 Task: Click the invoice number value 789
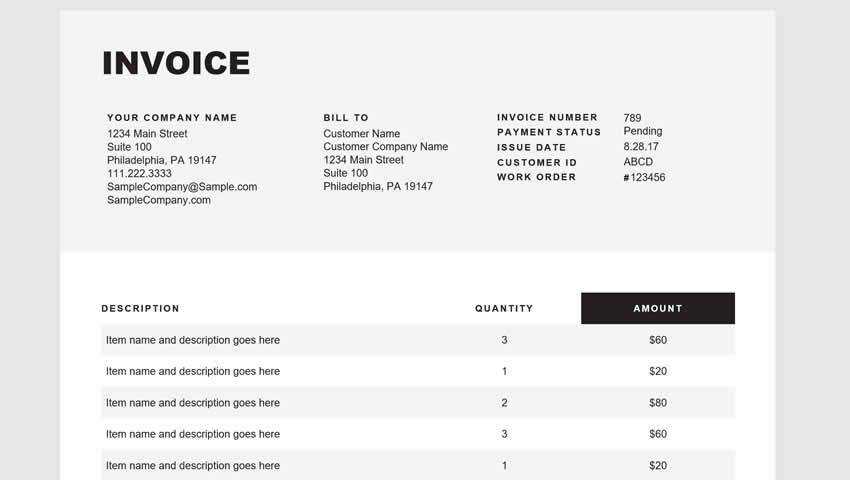pyautogui.click(x=632, y=118)
